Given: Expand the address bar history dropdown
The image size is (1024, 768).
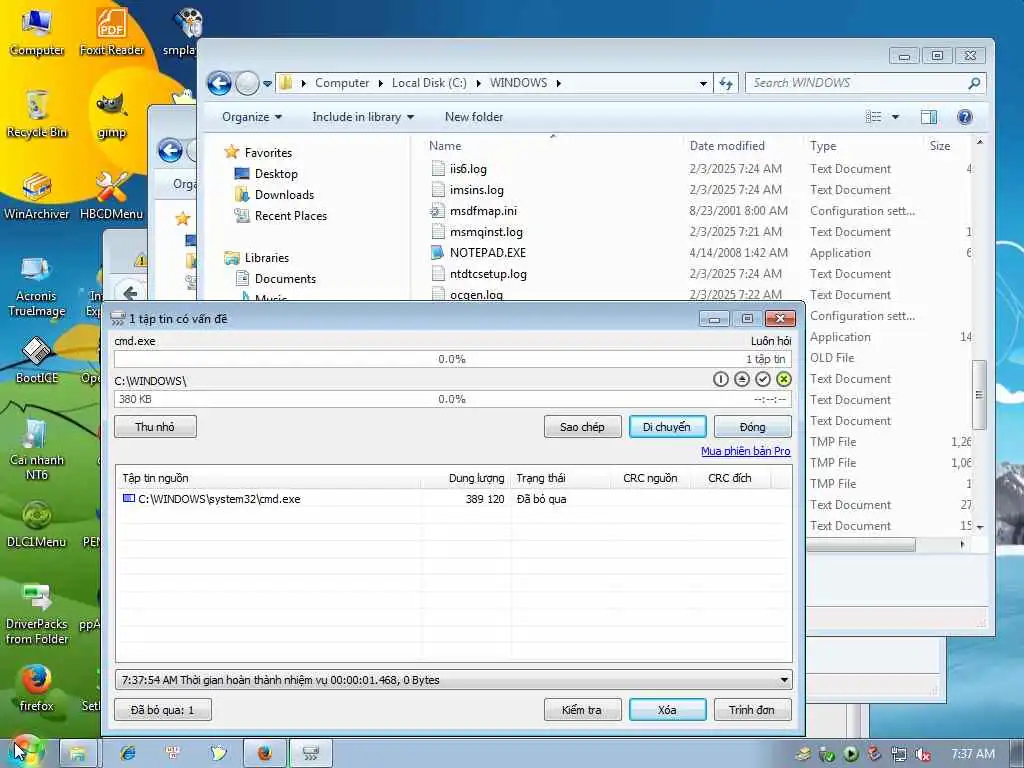Looking at the screenshot, I should [x=703, y=84].
